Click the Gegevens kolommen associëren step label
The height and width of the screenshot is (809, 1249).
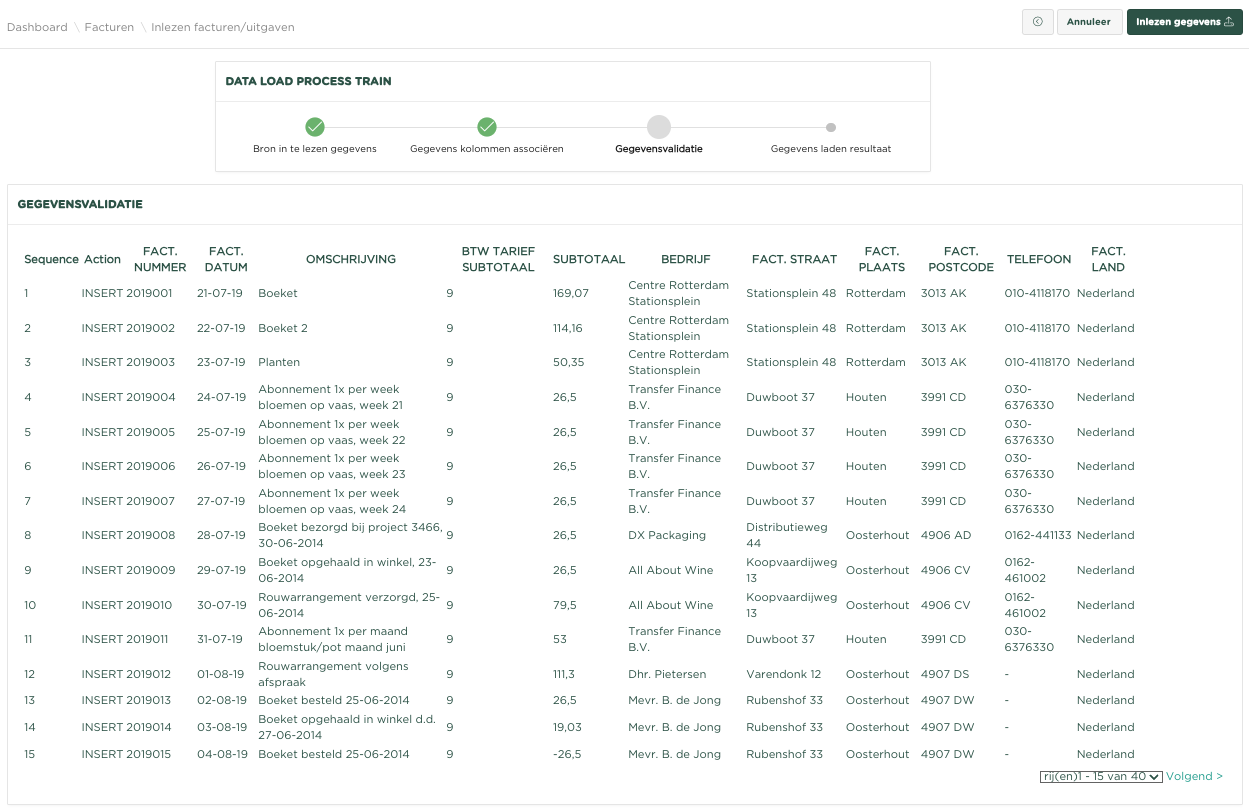coord(487,149)
